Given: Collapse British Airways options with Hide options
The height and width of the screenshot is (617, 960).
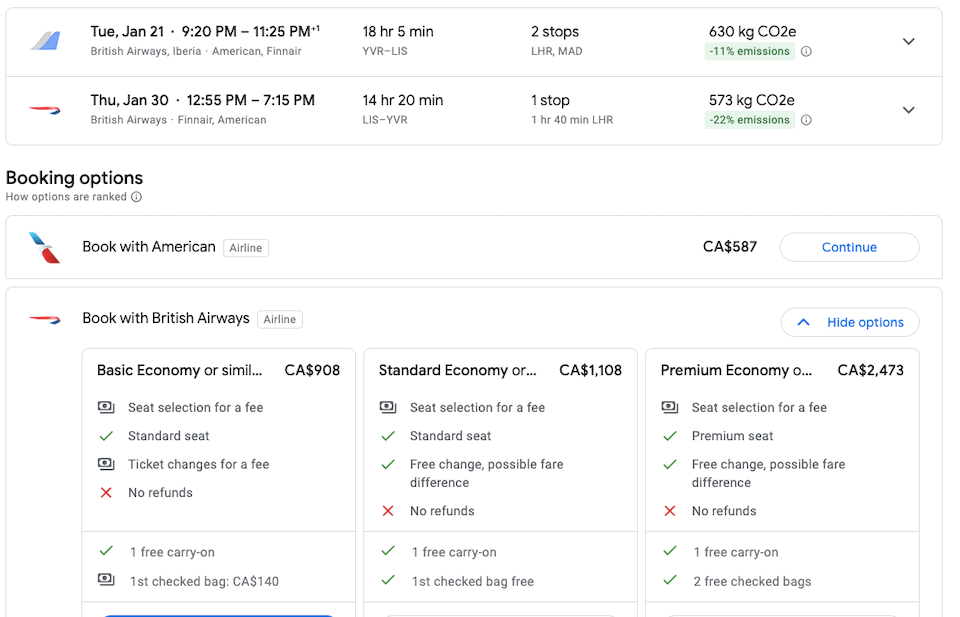Looking at the screenshot, I should (x=850, y=323).
